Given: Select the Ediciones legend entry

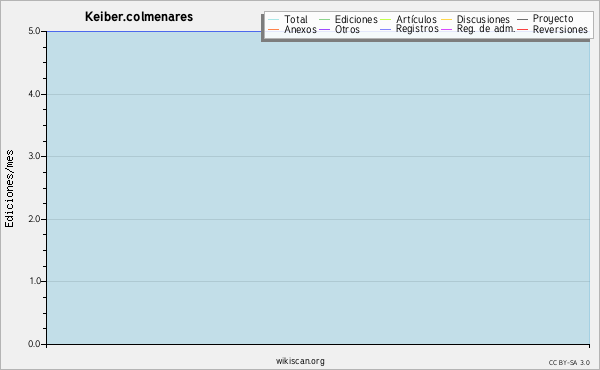Looking at the screenshot, I should [x=348, y=19].
